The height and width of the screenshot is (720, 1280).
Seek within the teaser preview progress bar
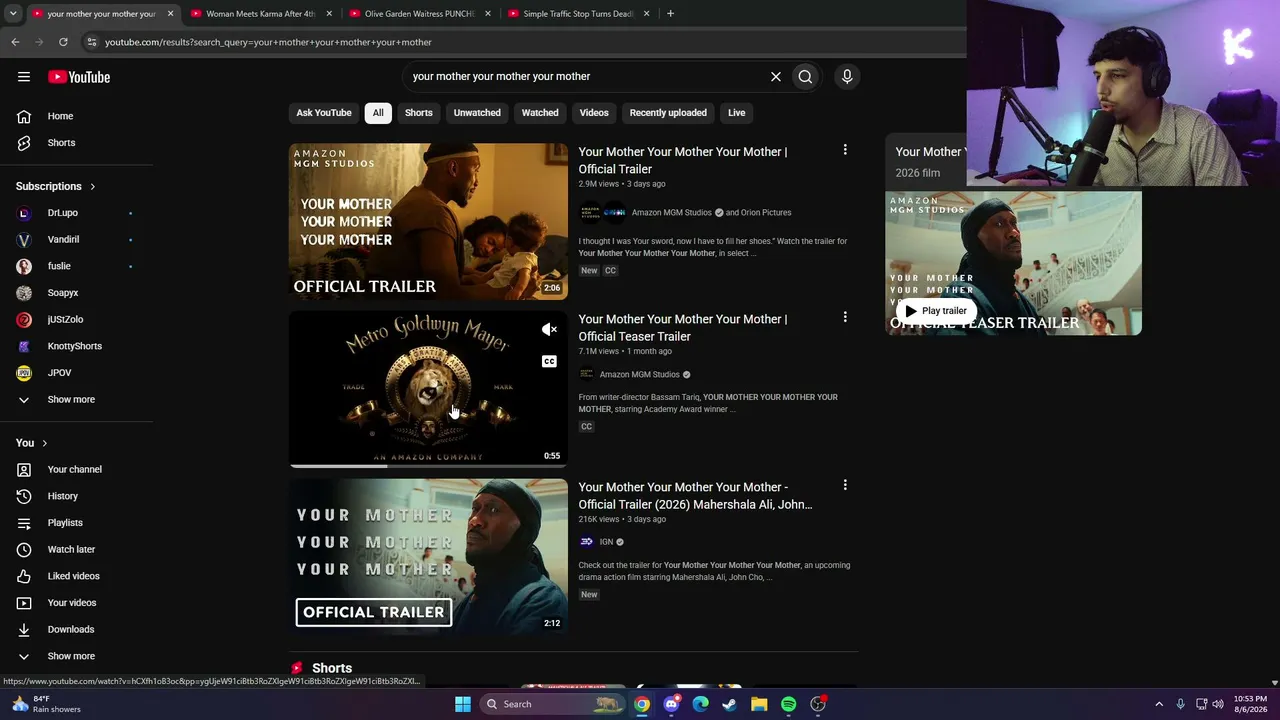point(428,466)
